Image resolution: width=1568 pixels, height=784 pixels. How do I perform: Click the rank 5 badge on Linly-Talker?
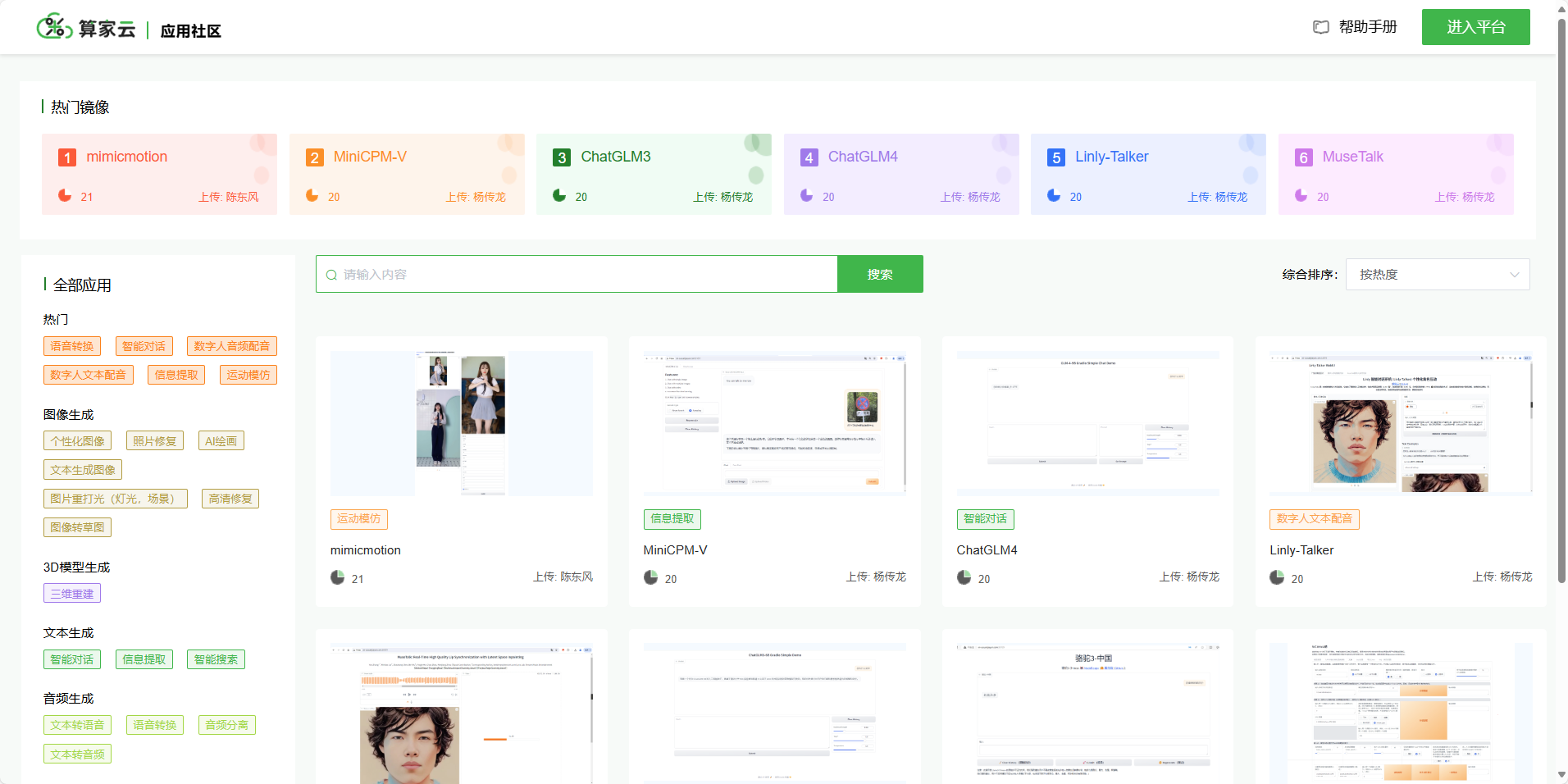click(x=1056, y=157)
